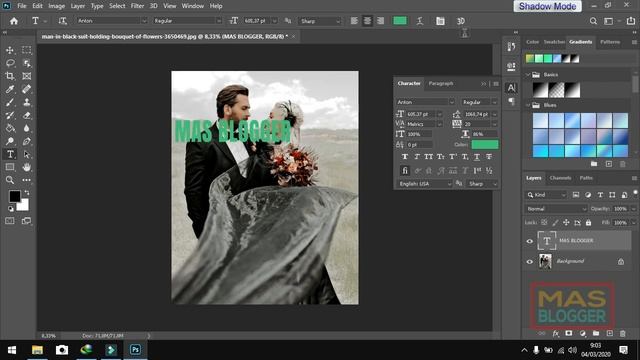Align text left in options bar

click(x=354, y=21)
